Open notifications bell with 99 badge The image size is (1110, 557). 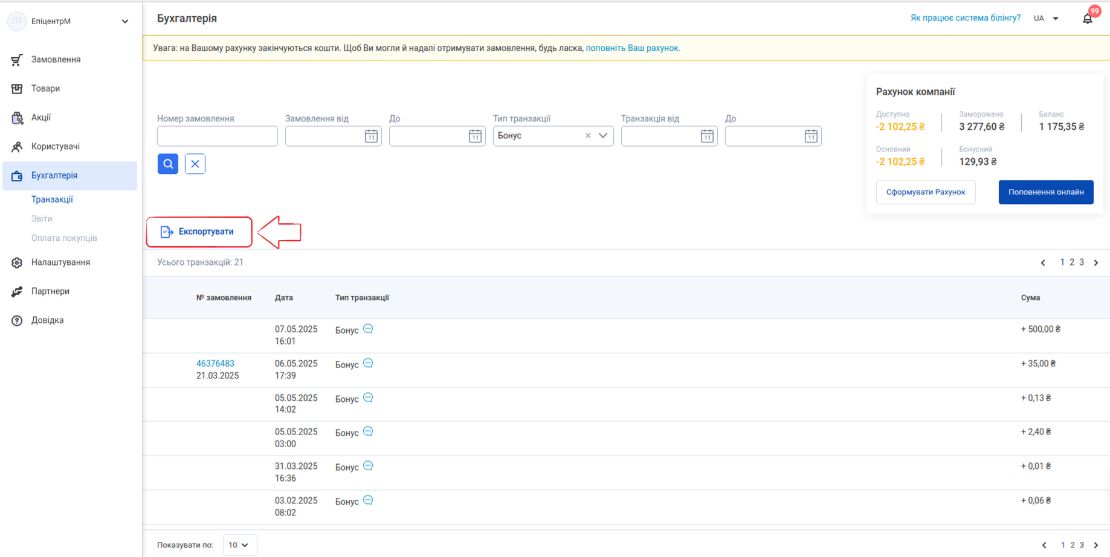(x=1088, y=18)
